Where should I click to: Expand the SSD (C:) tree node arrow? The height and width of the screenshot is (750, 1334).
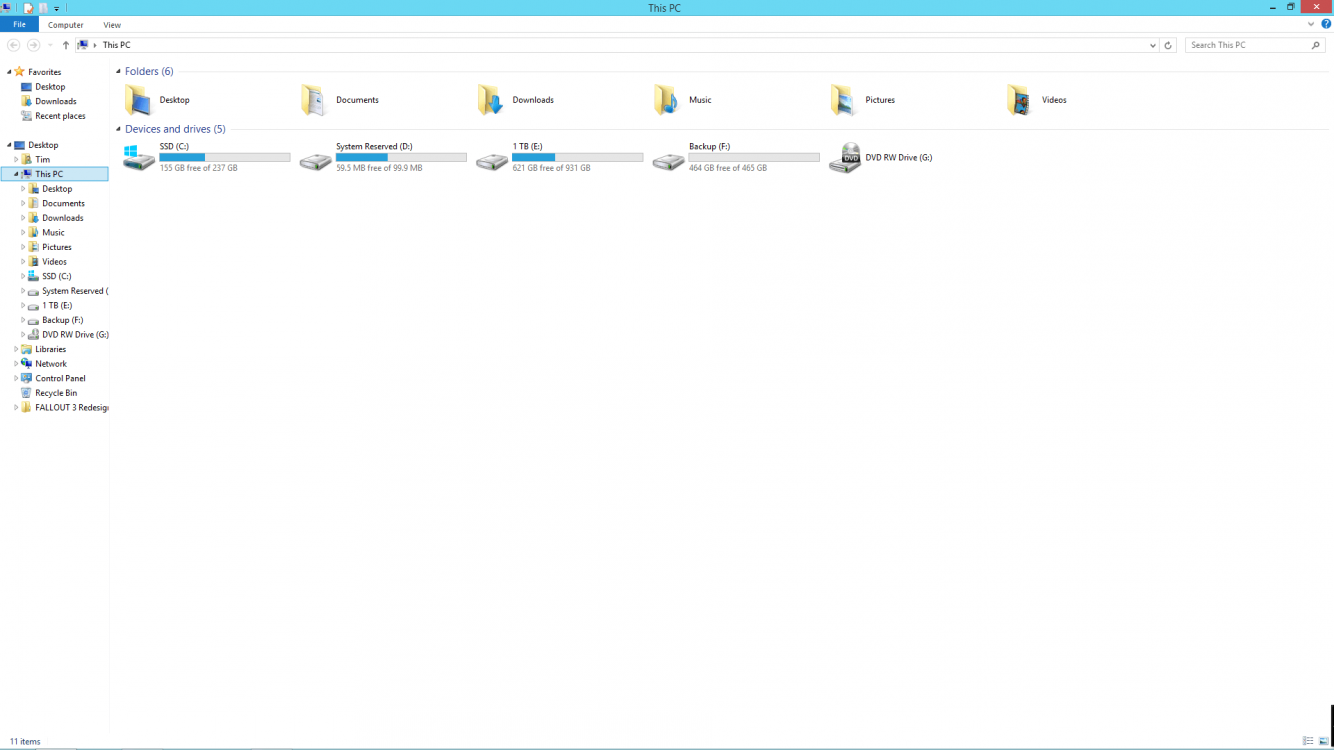pyautogui.click(x=23, y=276)
